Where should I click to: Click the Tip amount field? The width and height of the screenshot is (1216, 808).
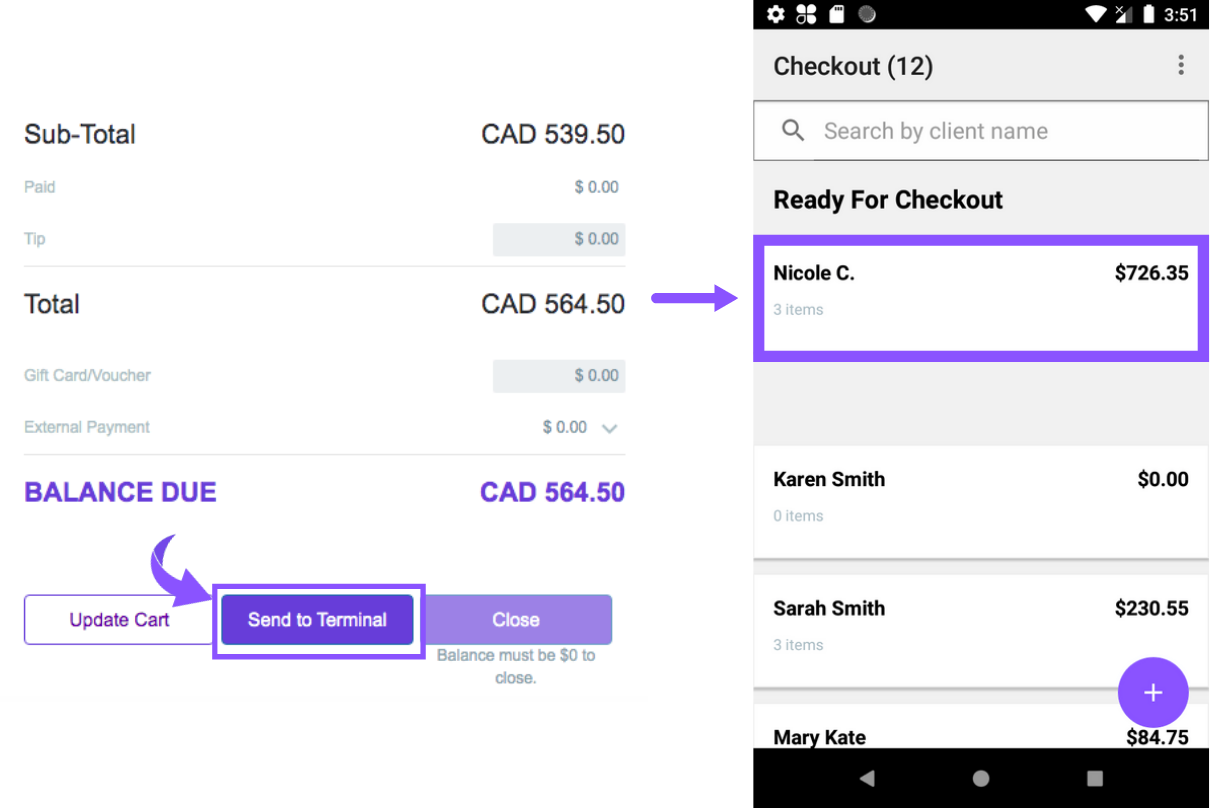[558, 239]
